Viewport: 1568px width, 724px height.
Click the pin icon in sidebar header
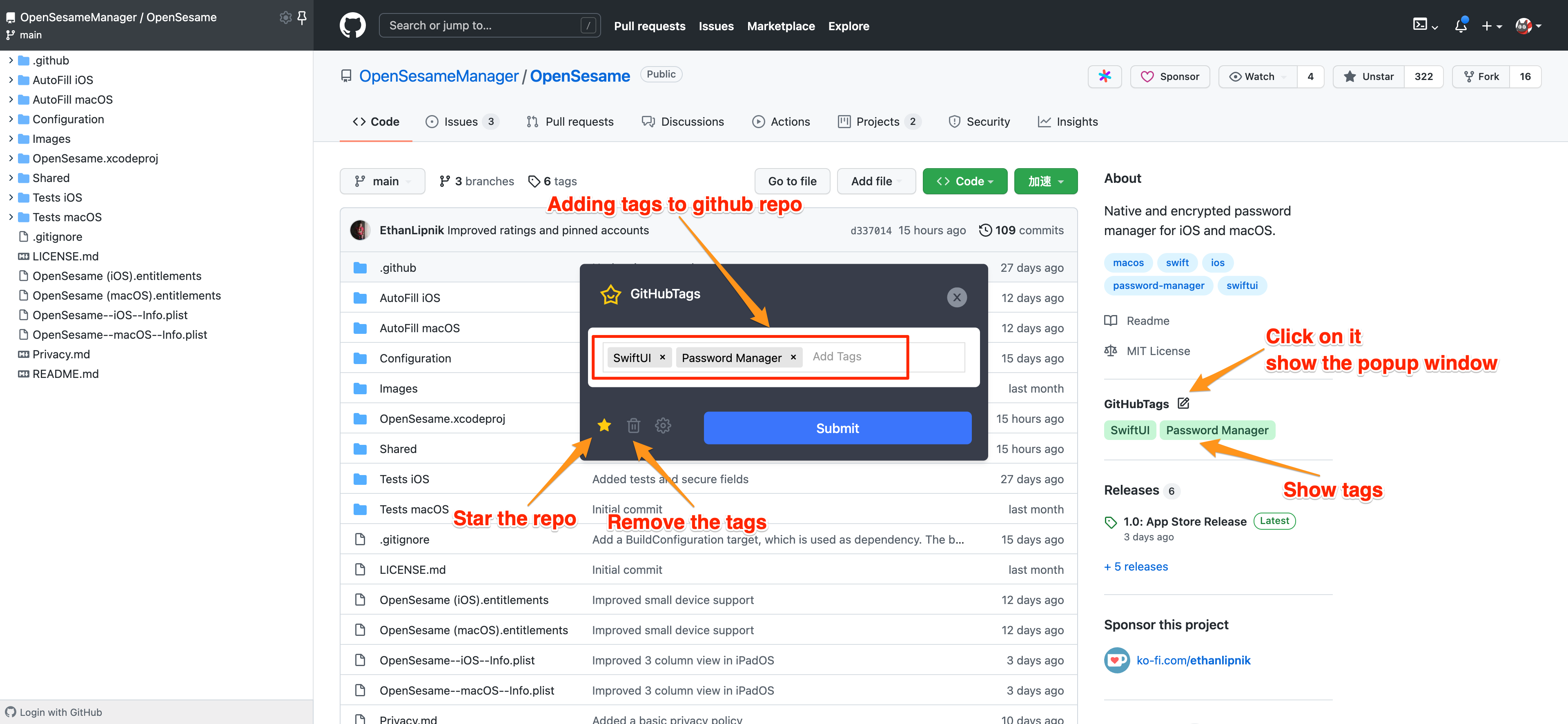(301, 17)
